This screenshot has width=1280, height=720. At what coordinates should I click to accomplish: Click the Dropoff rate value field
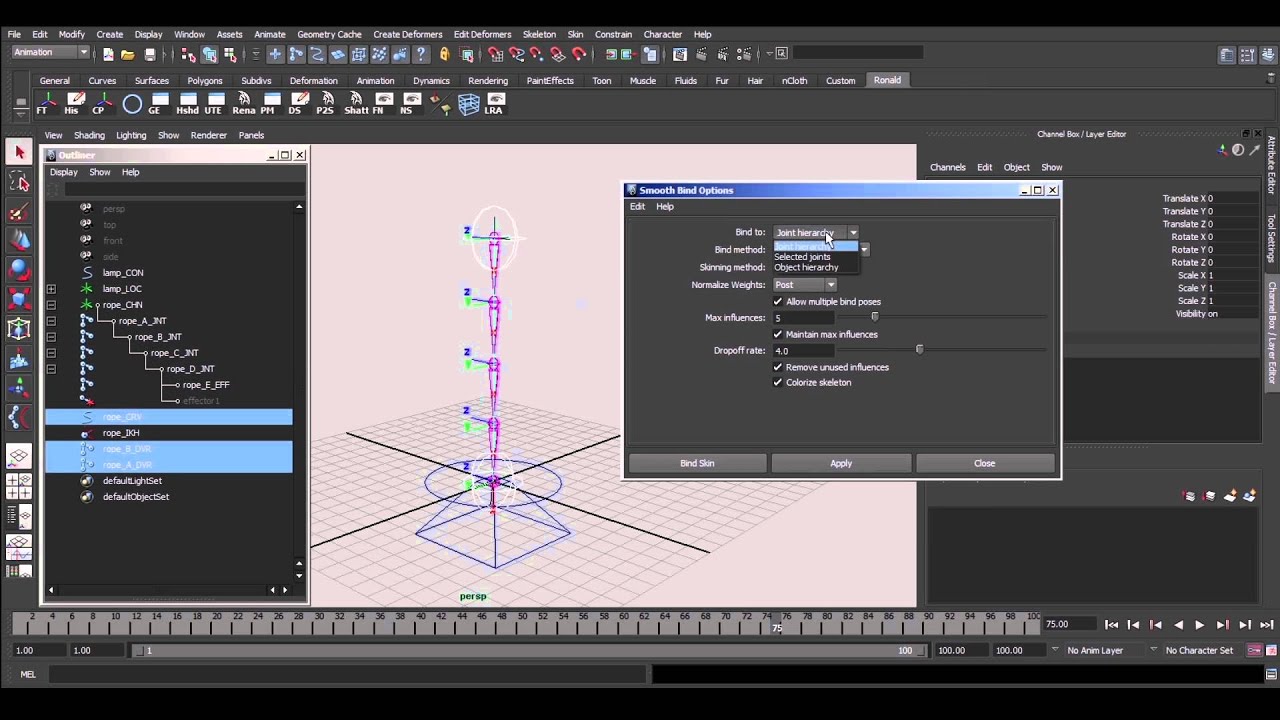coord(803,351)
